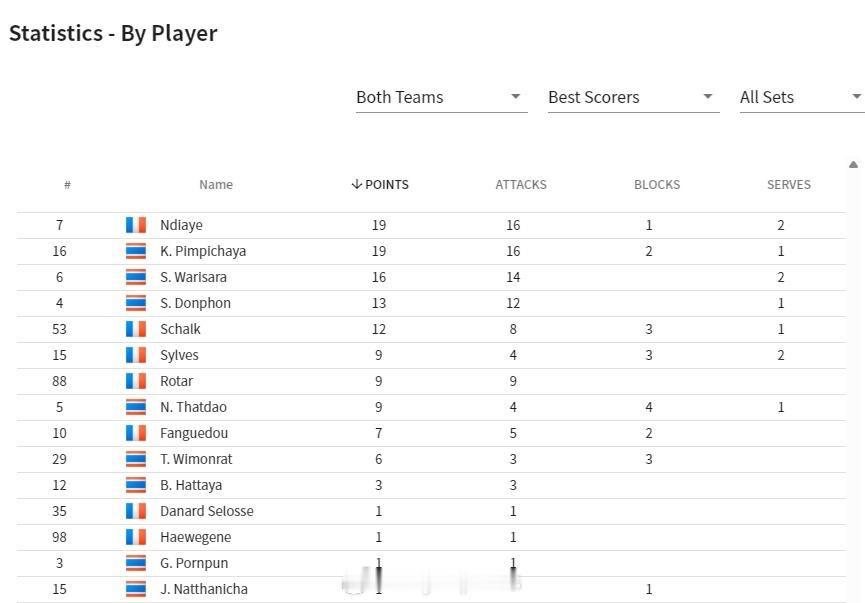The height and width of the screenshot is (603, 865).
Task: Click the sort arrow beside POINTS header
Action: coord(356,184)
